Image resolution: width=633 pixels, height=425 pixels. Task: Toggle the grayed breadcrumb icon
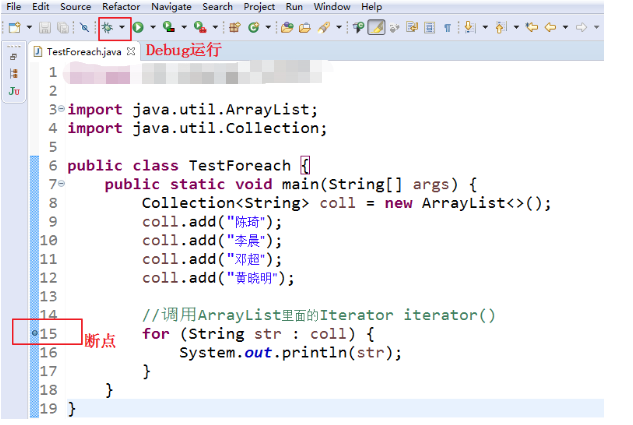point(394,27)
